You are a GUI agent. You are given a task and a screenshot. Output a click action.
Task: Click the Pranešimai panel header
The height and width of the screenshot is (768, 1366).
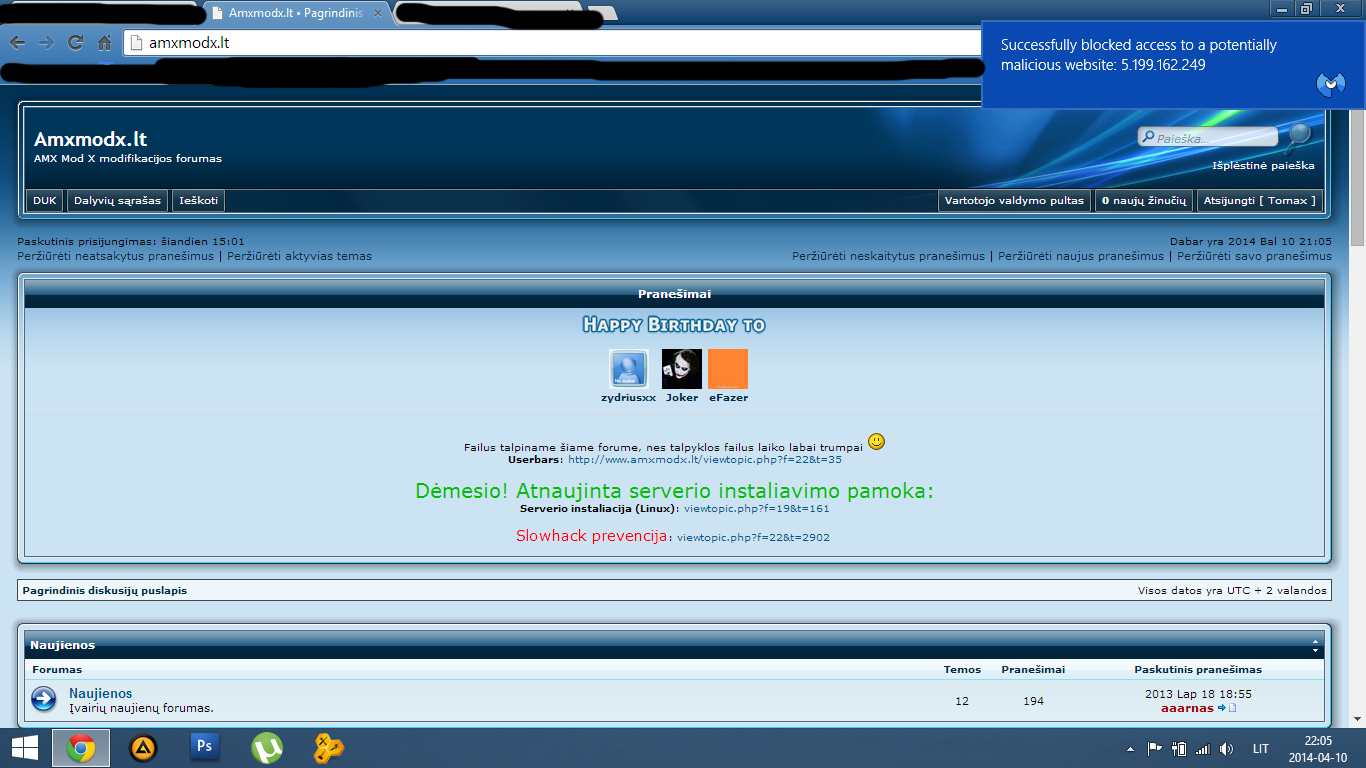coord(675,294)
